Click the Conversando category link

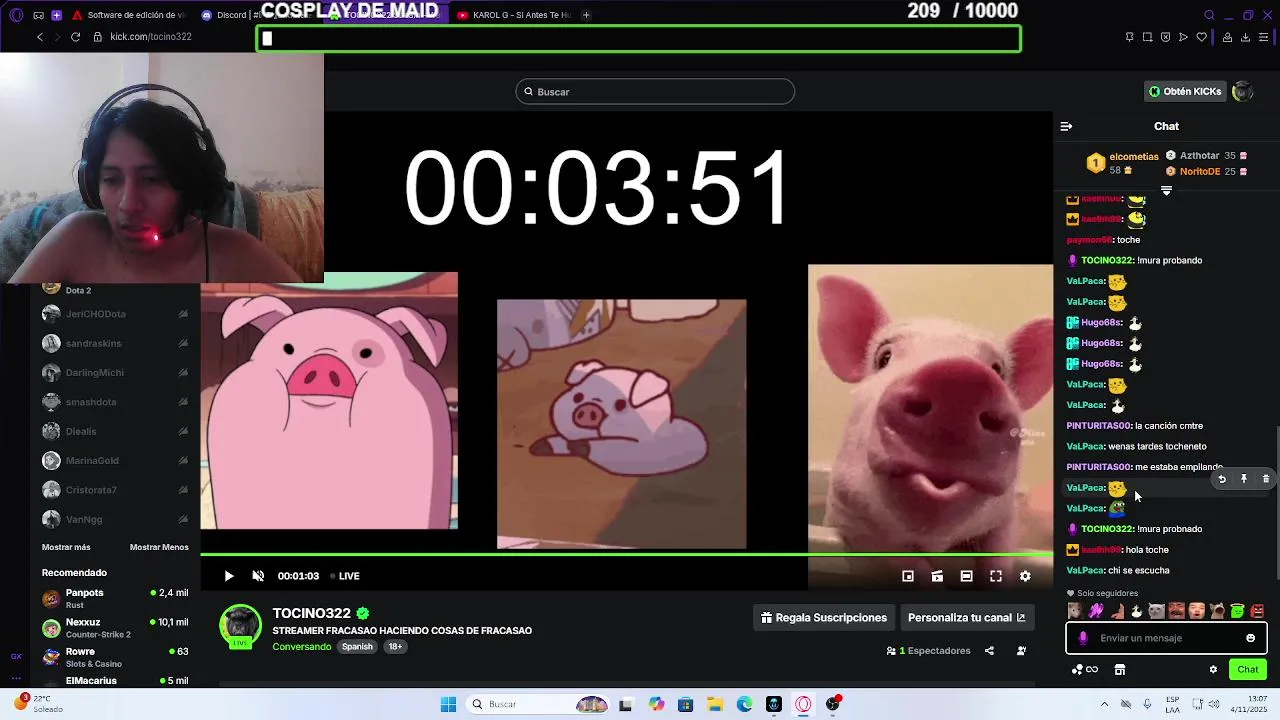(x=302, y=647)
